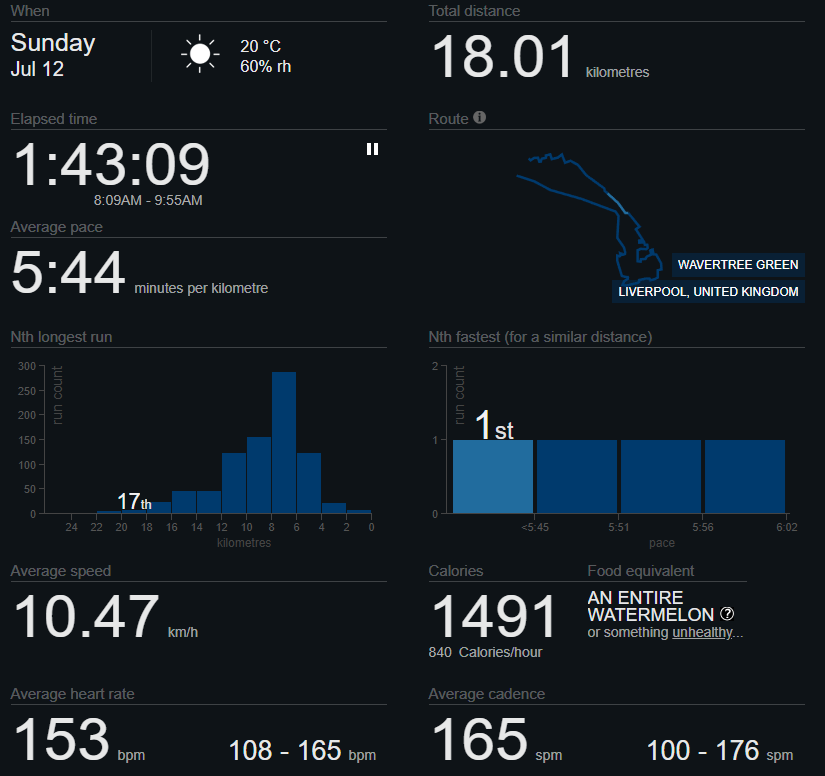
Task: Click the 1491 calories value
Action: click(x=494, y=617)
